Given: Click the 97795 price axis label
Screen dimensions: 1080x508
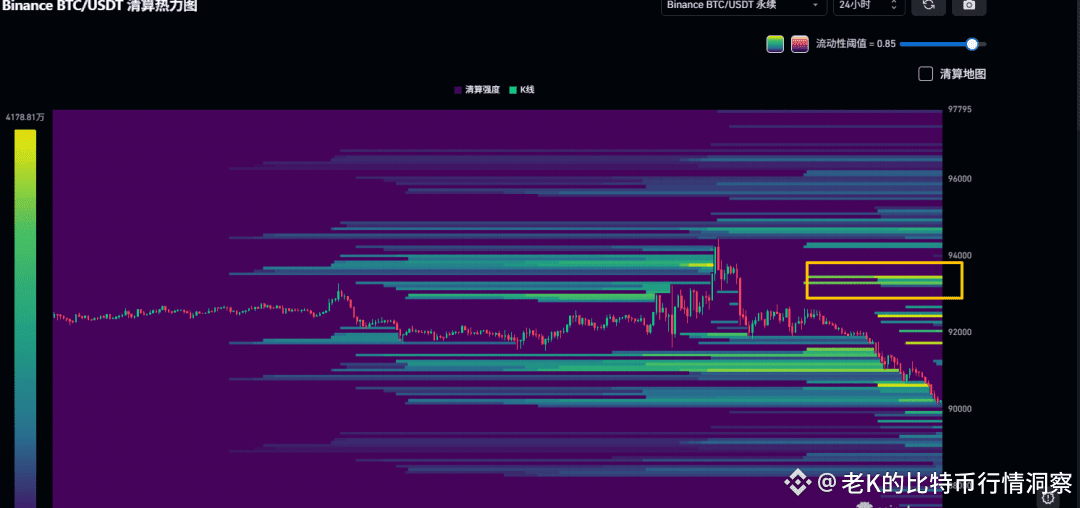Looking at the screenshot, I should point(959,109).
